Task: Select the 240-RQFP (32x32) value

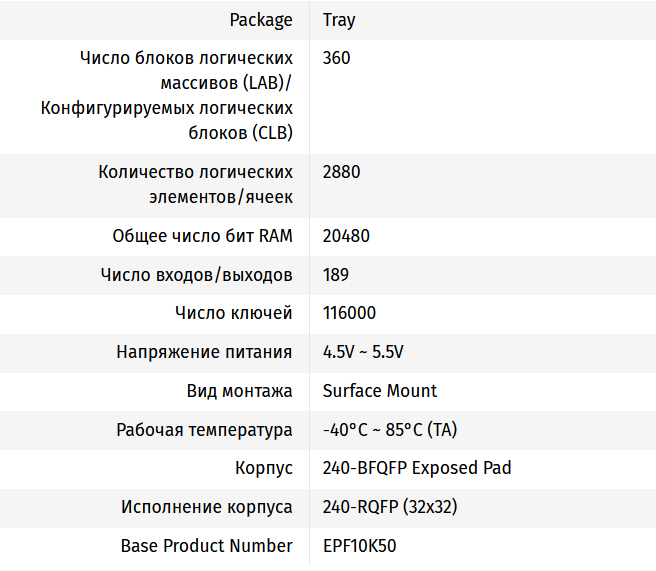Action: (390, 507)
